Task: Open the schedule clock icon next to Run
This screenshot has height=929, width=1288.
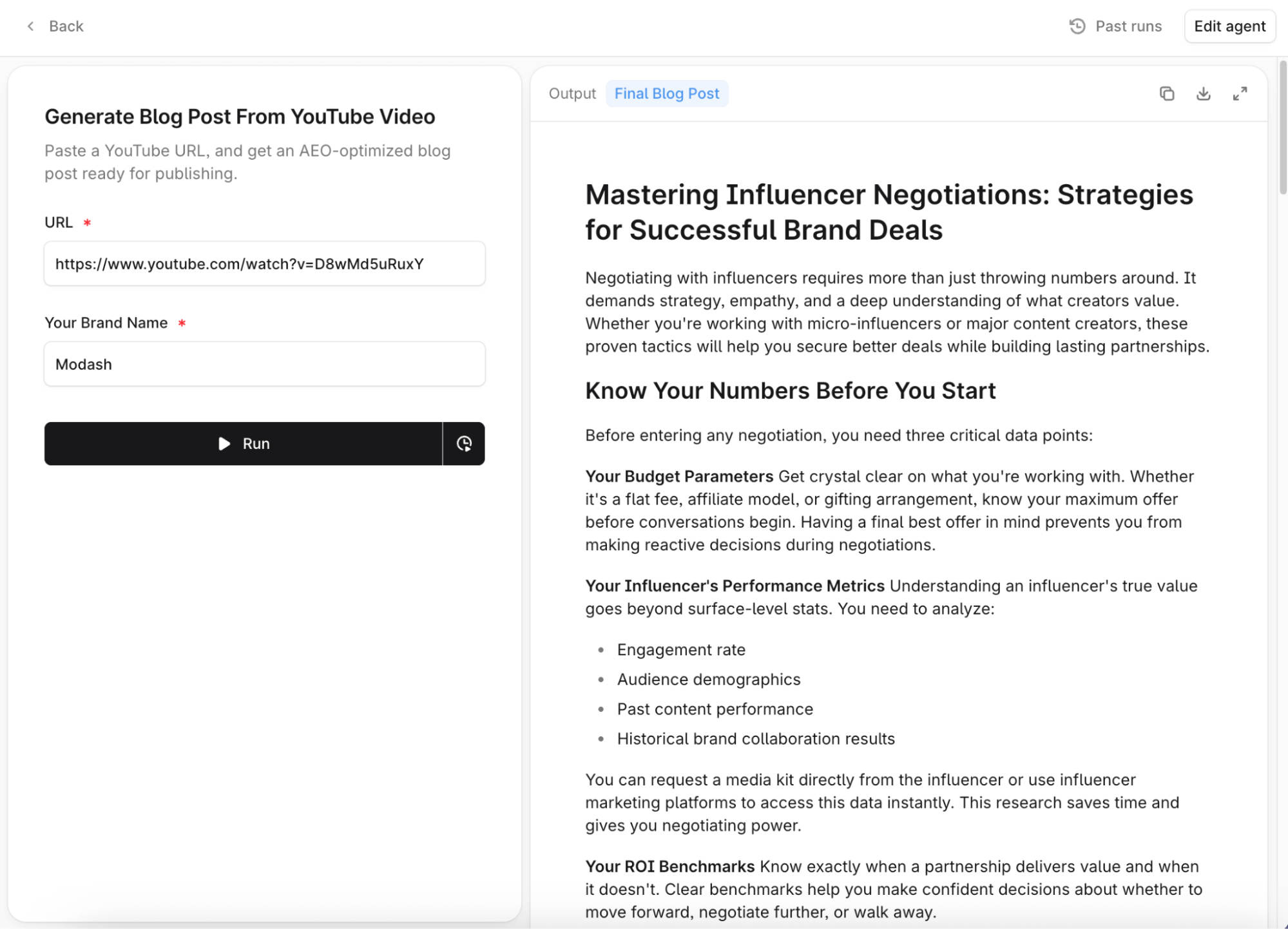Action: coord(464,444)
